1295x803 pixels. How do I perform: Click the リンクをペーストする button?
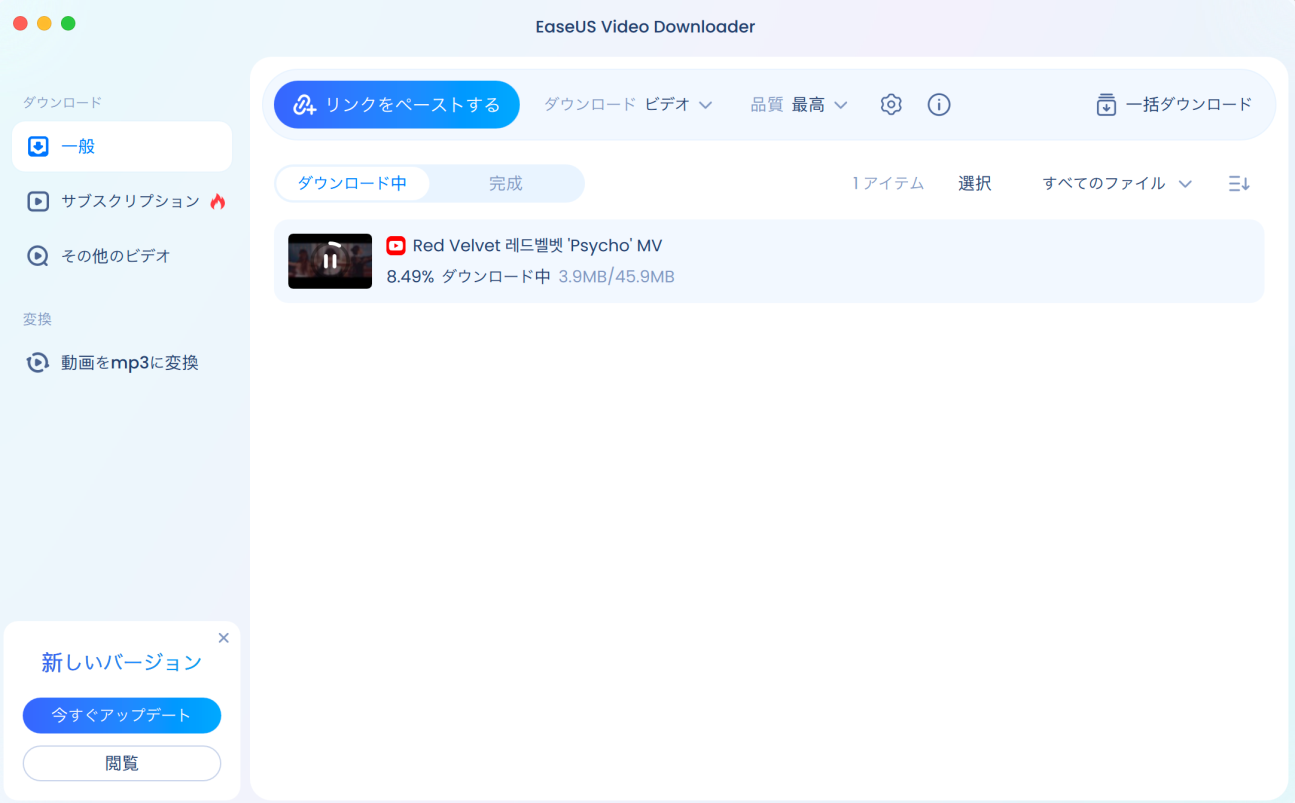tap(396, 104)
